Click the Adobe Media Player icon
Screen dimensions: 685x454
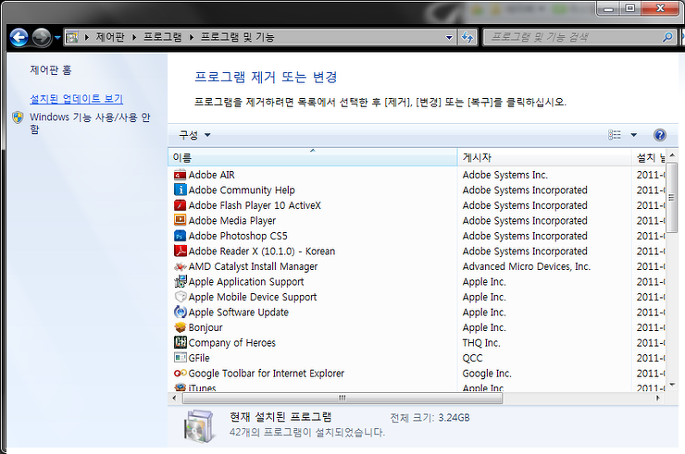click(x=180, y=221)
